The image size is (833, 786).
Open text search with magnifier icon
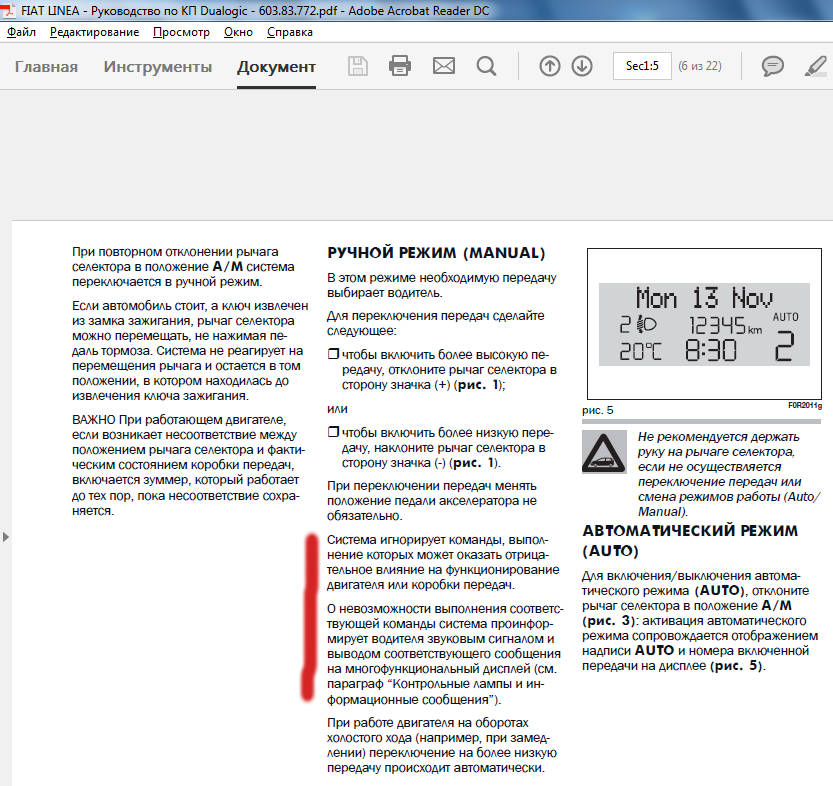(x=486, y=67)
